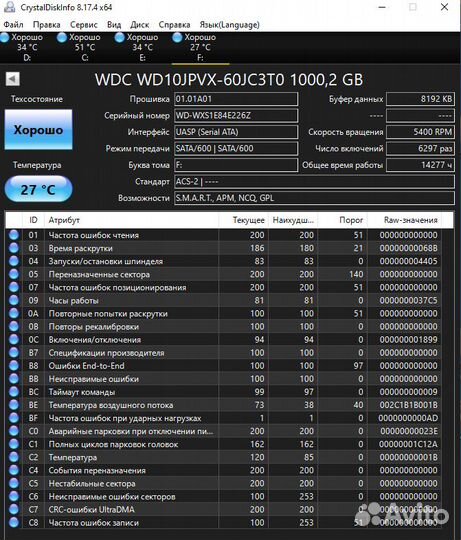Click status icon for attribute BE
The image size is (461, 540).
pyautogui.click(x=14, y=405)
